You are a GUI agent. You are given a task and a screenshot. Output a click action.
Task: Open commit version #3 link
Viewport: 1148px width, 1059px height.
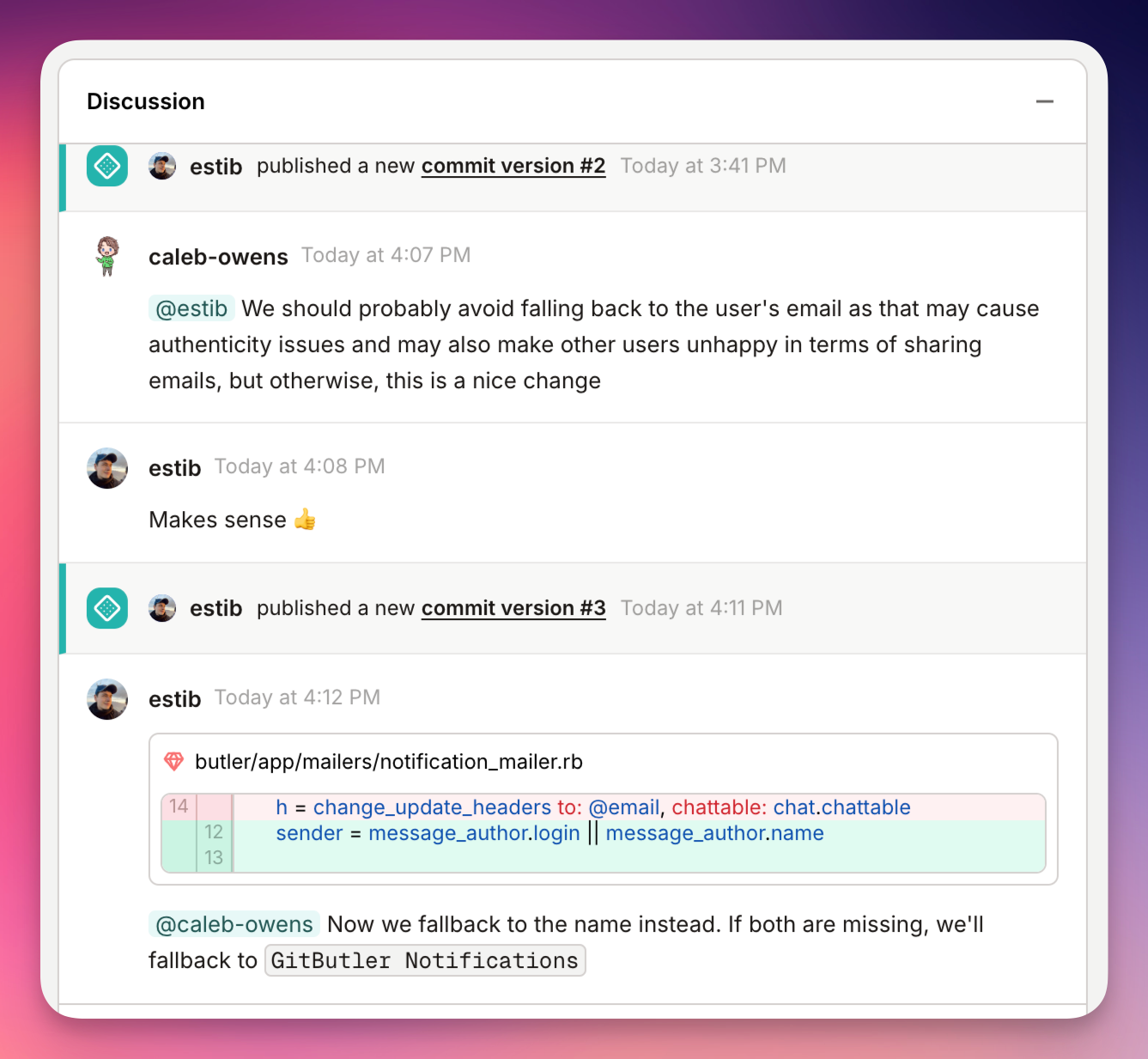coord(513,608)
